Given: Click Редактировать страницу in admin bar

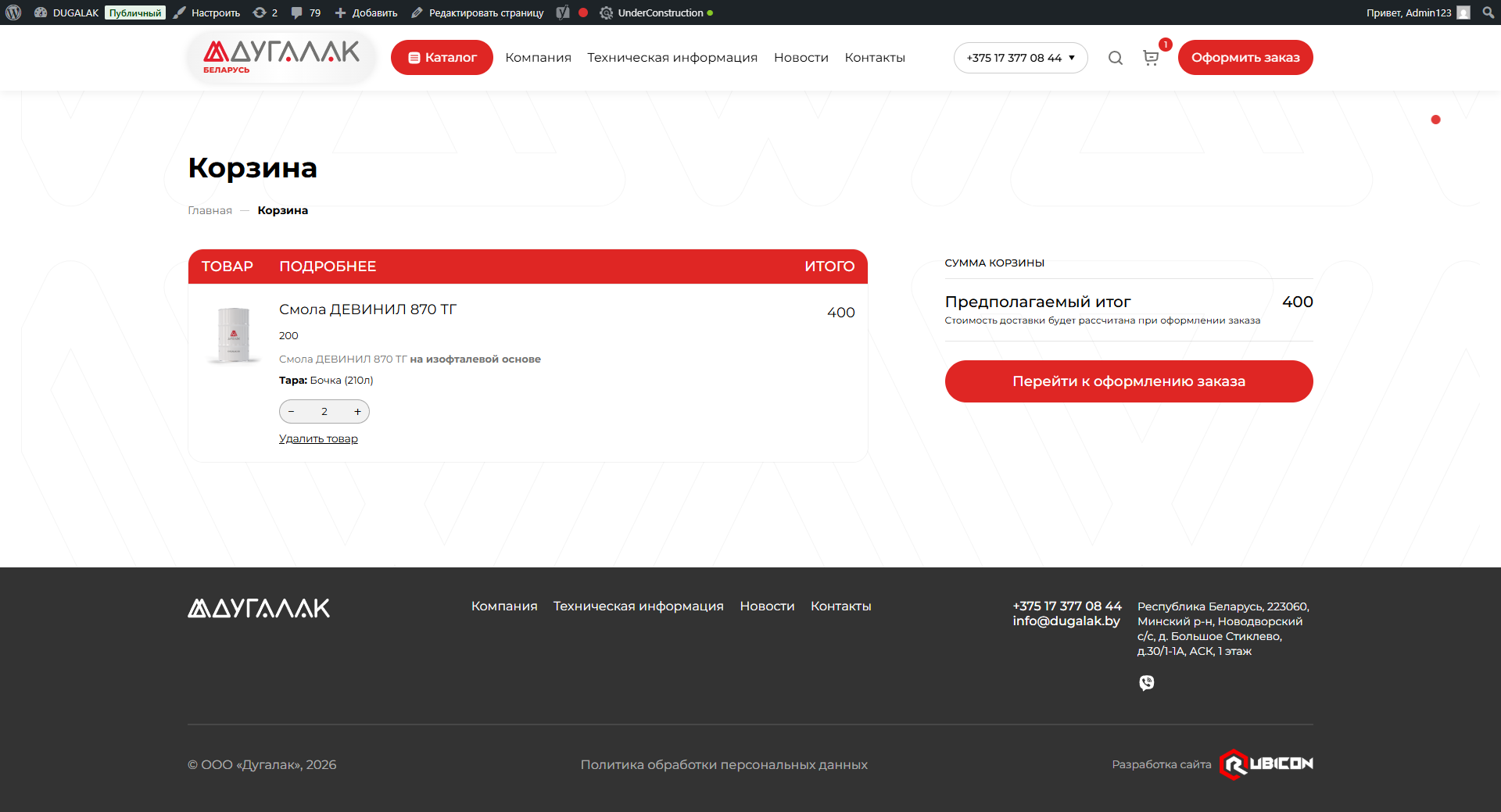Looking at the screenshot, I should (478, 13).
